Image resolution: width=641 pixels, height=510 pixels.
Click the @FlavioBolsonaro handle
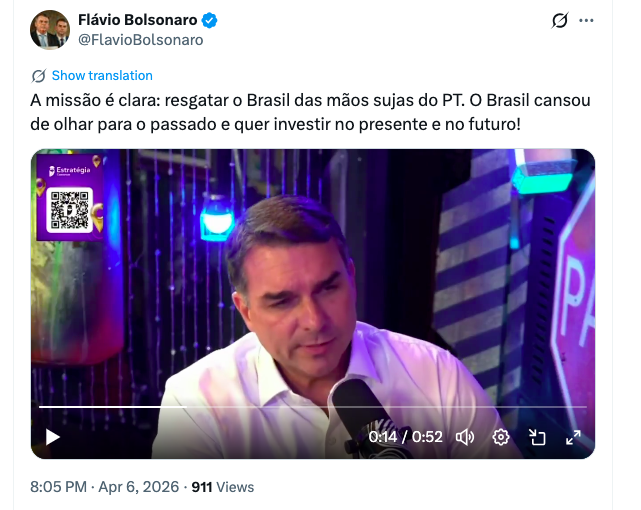coord(141,40)
